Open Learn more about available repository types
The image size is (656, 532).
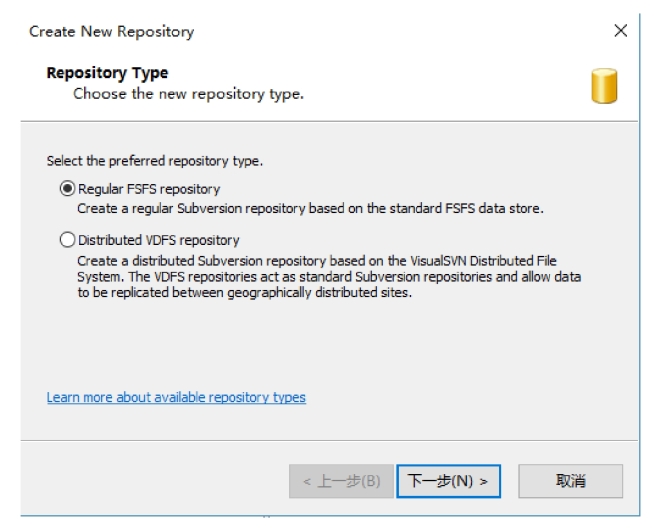coord(176,397)
